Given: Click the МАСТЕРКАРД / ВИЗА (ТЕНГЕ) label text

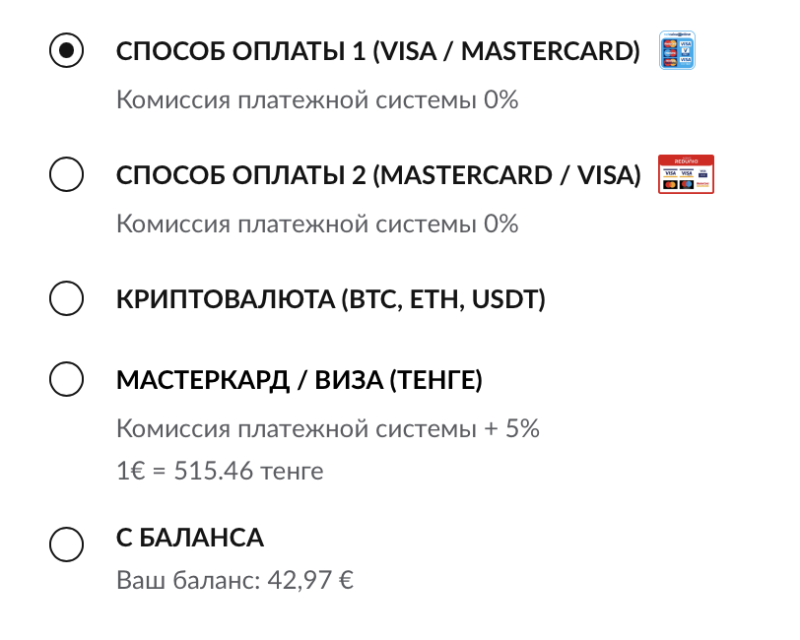Looking at the screenshot, I should tap(299, 380).
